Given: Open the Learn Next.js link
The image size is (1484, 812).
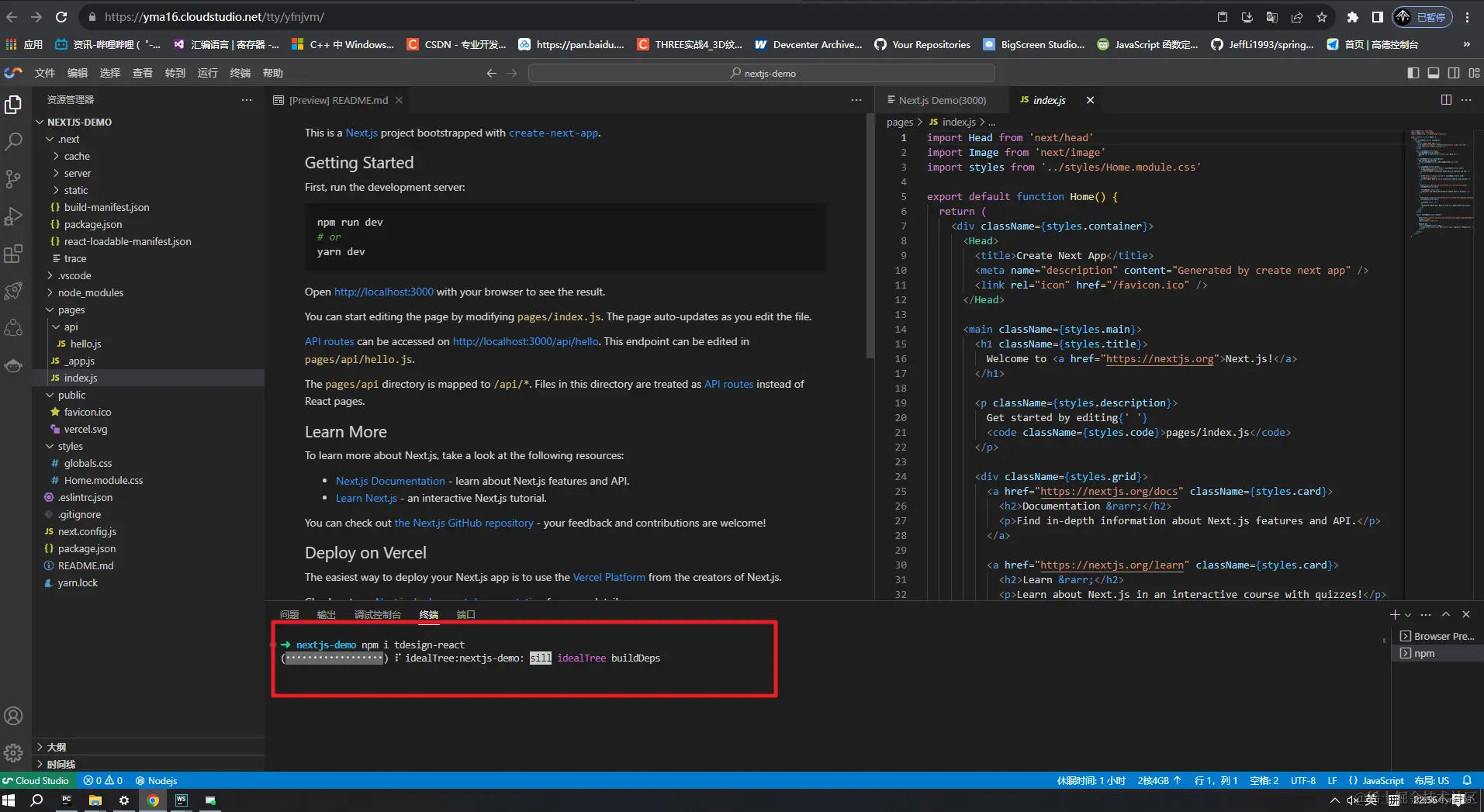Looking at the screenshot, I should (366, 498).
